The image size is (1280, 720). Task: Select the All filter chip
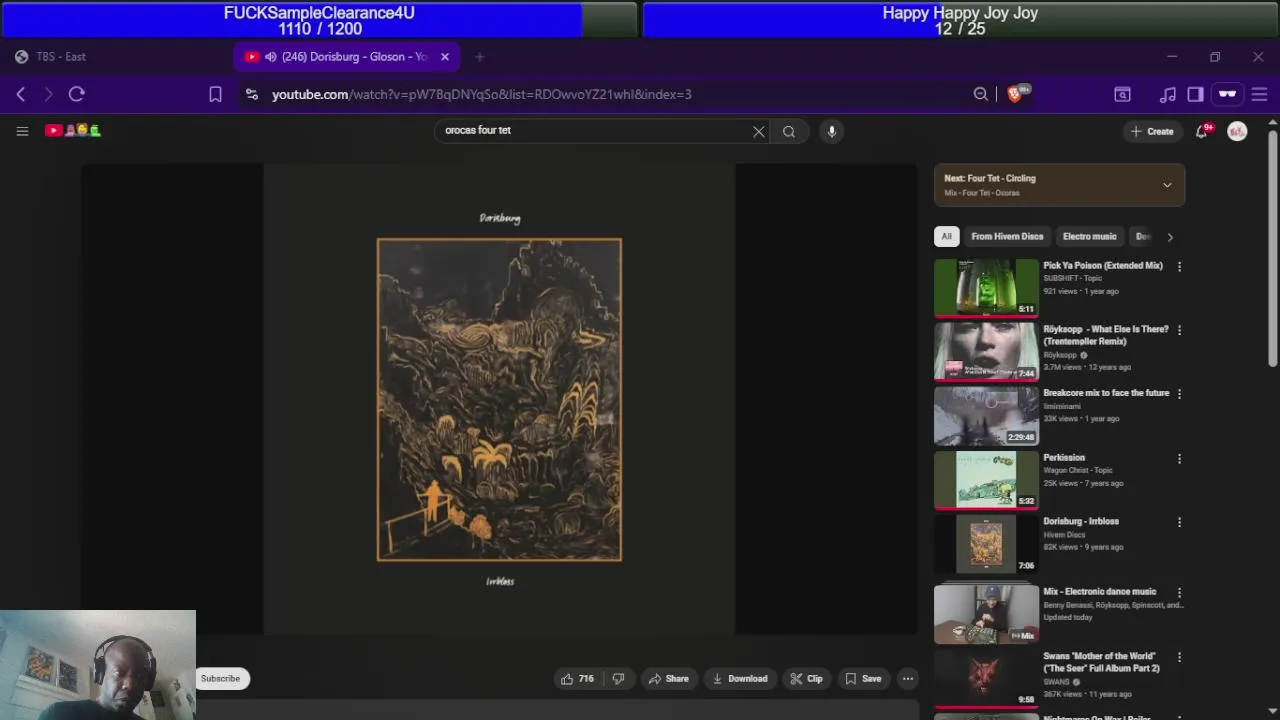946,237
